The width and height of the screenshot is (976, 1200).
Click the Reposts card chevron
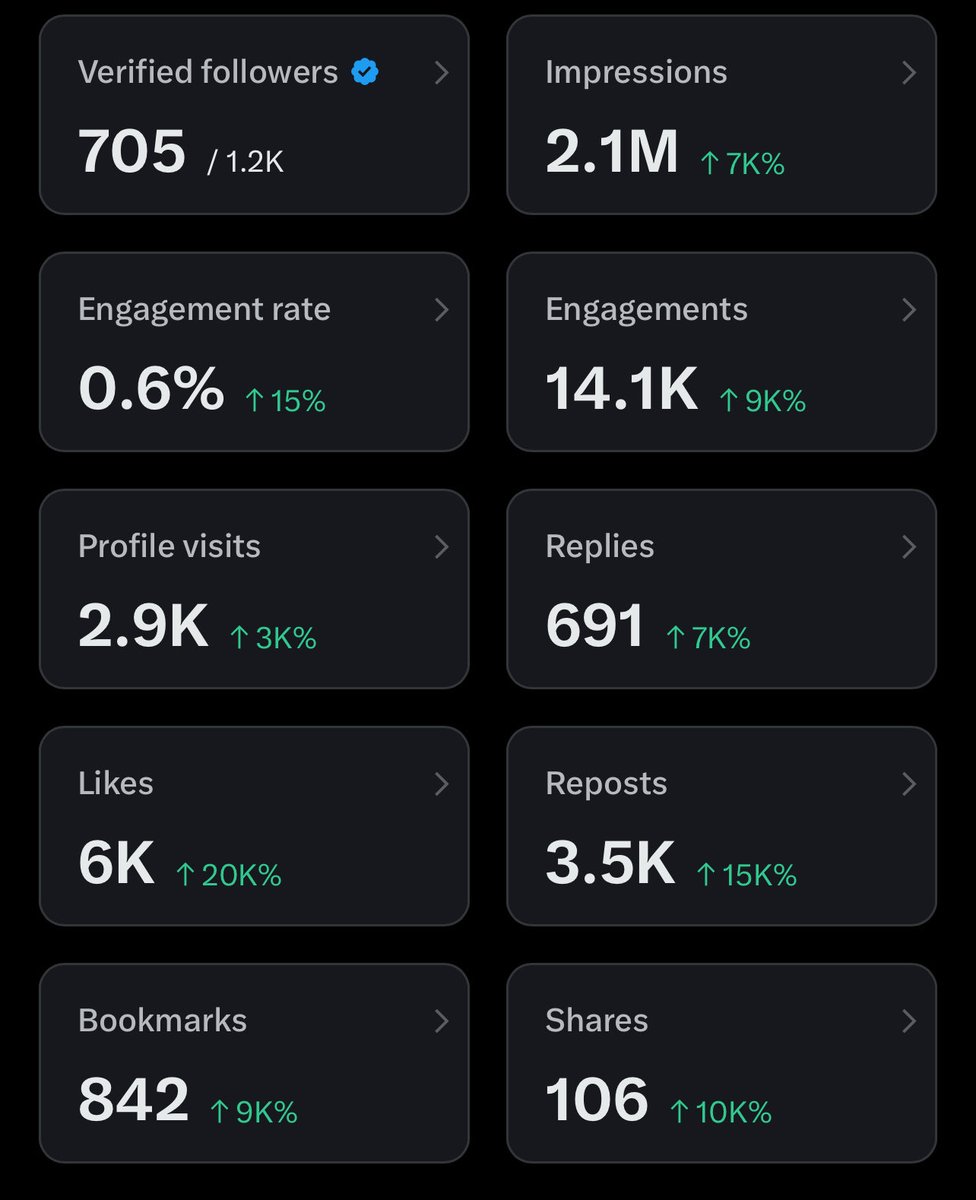(909, 784)
